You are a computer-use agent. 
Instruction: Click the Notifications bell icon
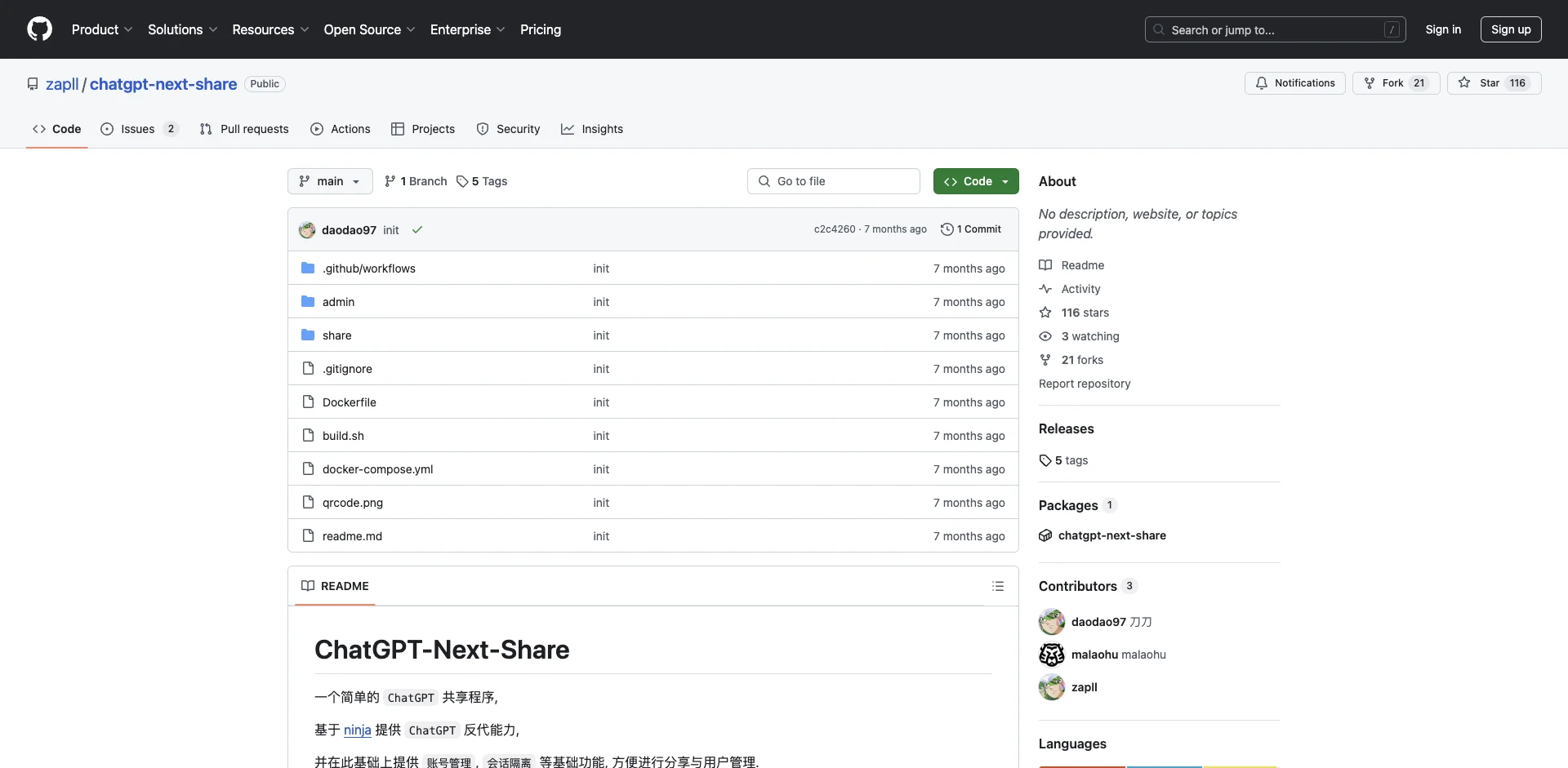click(x=1262, y=83)
